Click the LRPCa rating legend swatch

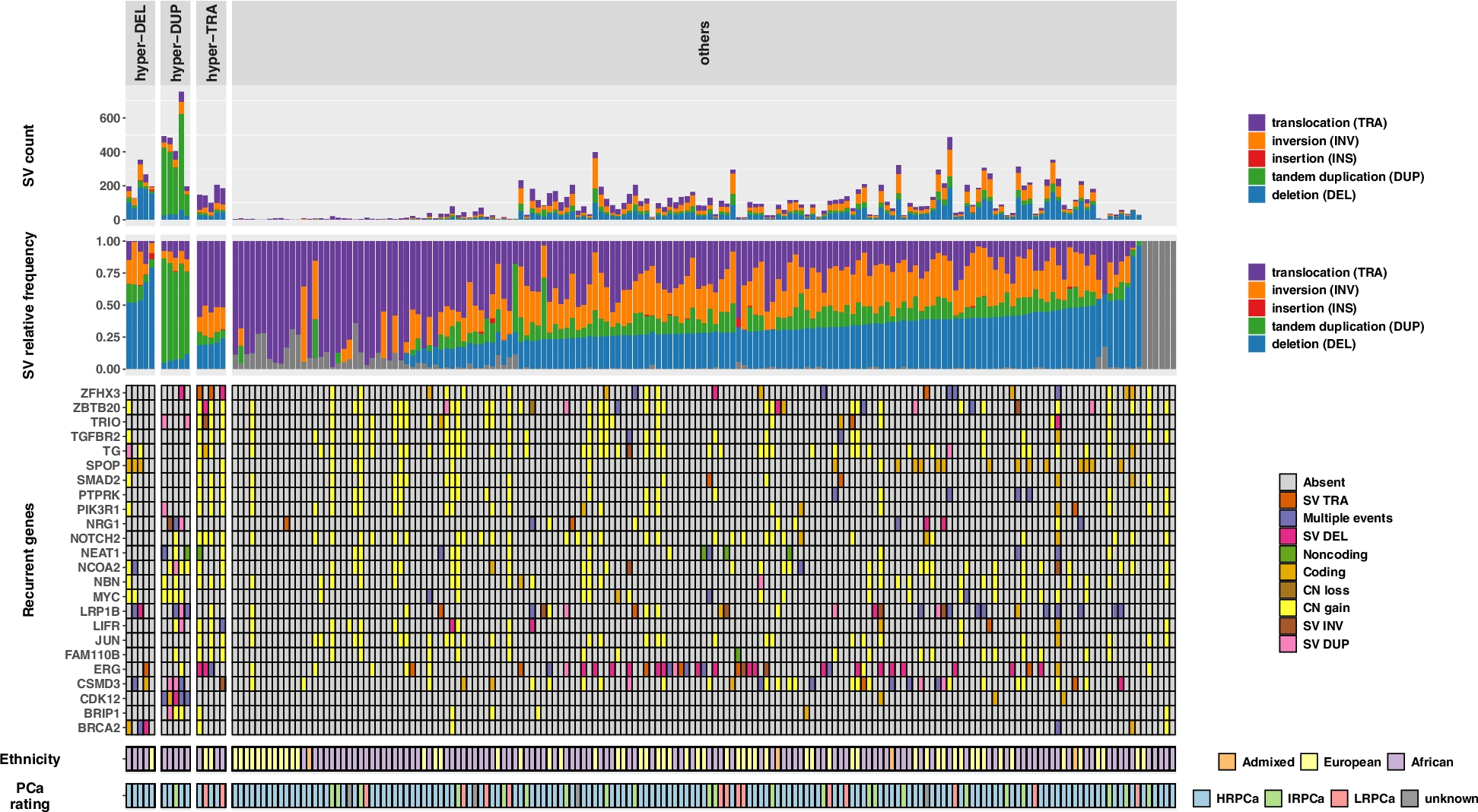pos(1339,798)
